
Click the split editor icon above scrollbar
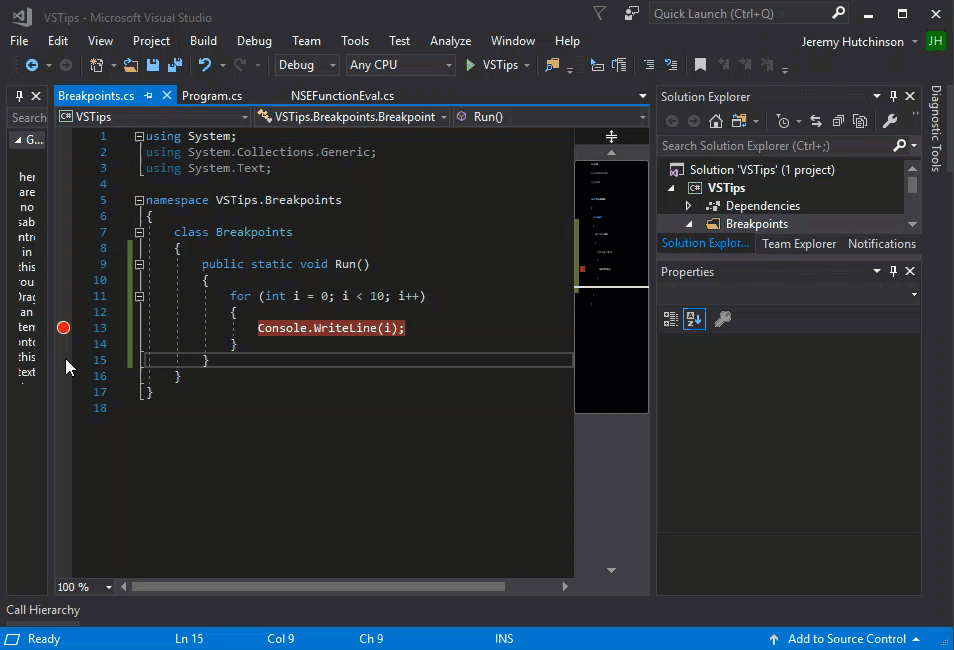[611, 136]
